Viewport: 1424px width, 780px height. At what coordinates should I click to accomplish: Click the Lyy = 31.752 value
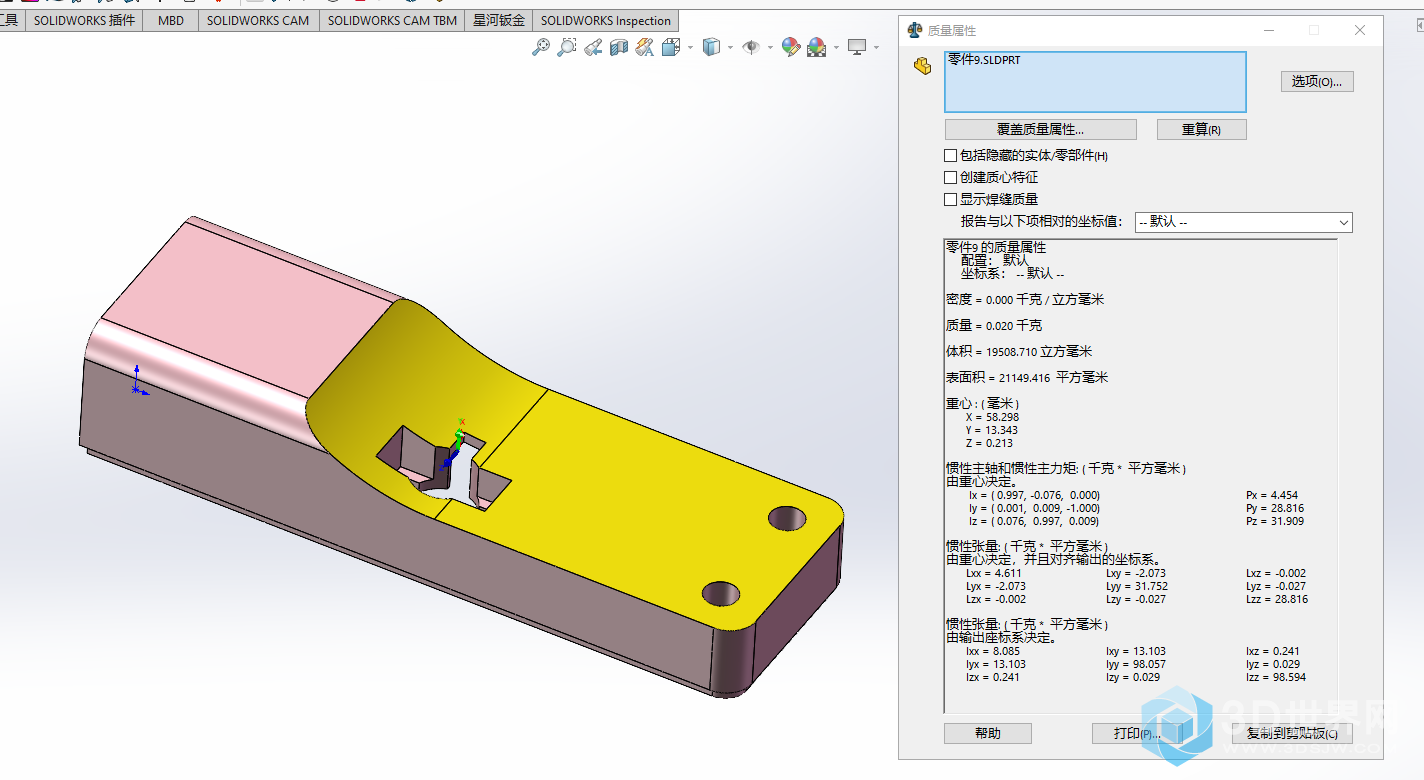click(x=1137, y=586)
